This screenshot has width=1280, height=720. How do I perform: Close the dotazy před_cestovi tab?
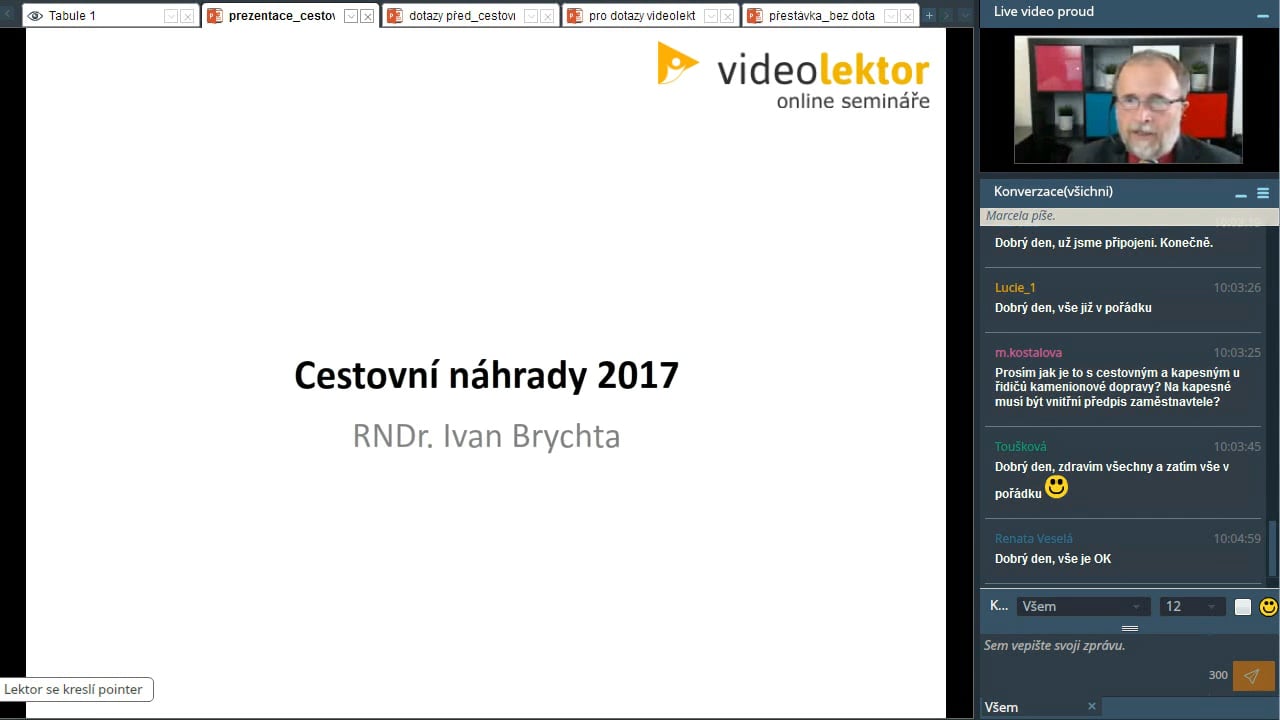pos(547,16)
